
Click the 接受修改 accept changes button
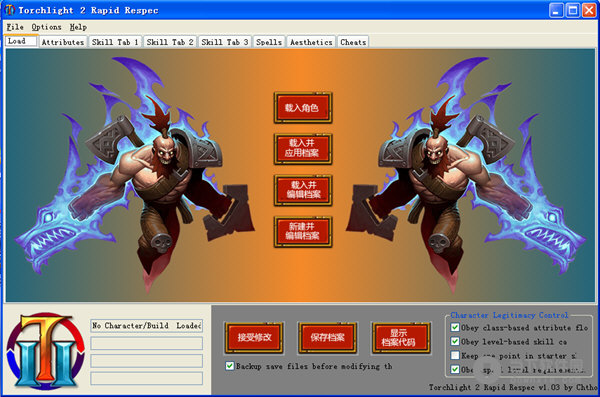point(254,337)
